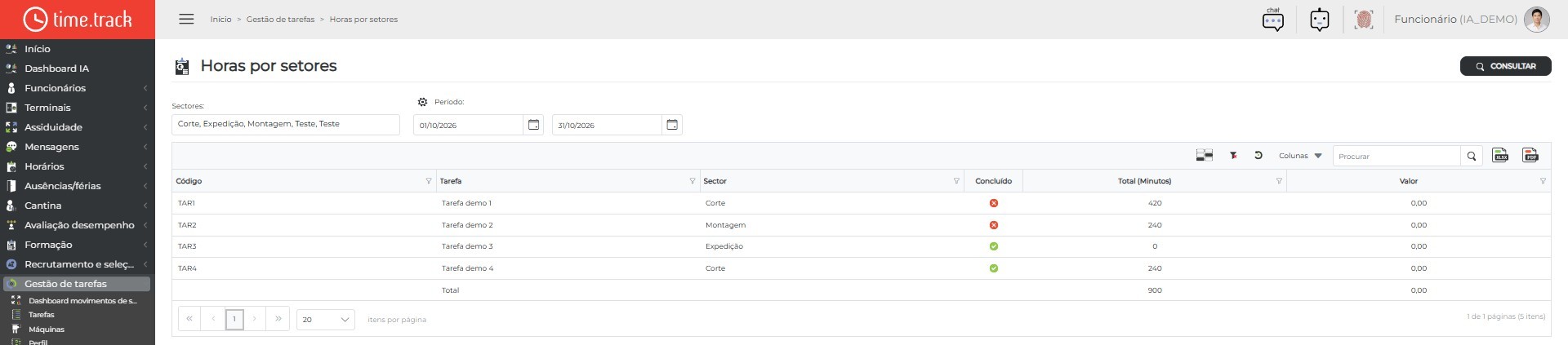Go to Início breadcrumb link
This screenshot has width=1568, height=345.
coord(220,20)
